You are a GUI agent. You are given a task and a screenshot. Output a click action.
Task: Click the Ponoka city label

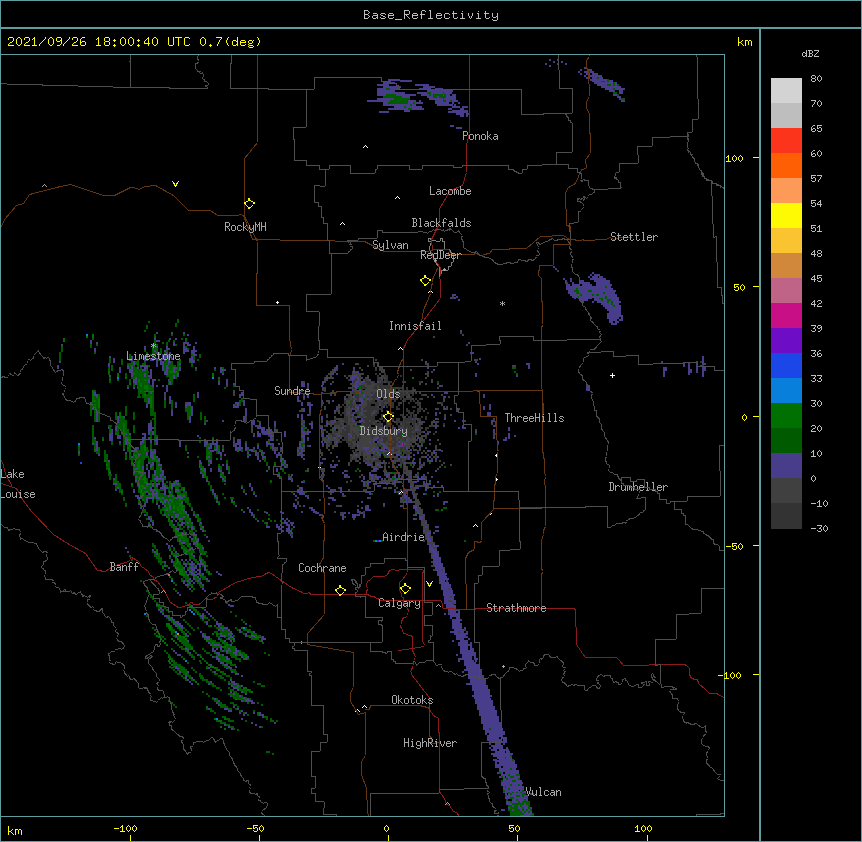click(x=480, y=136)
